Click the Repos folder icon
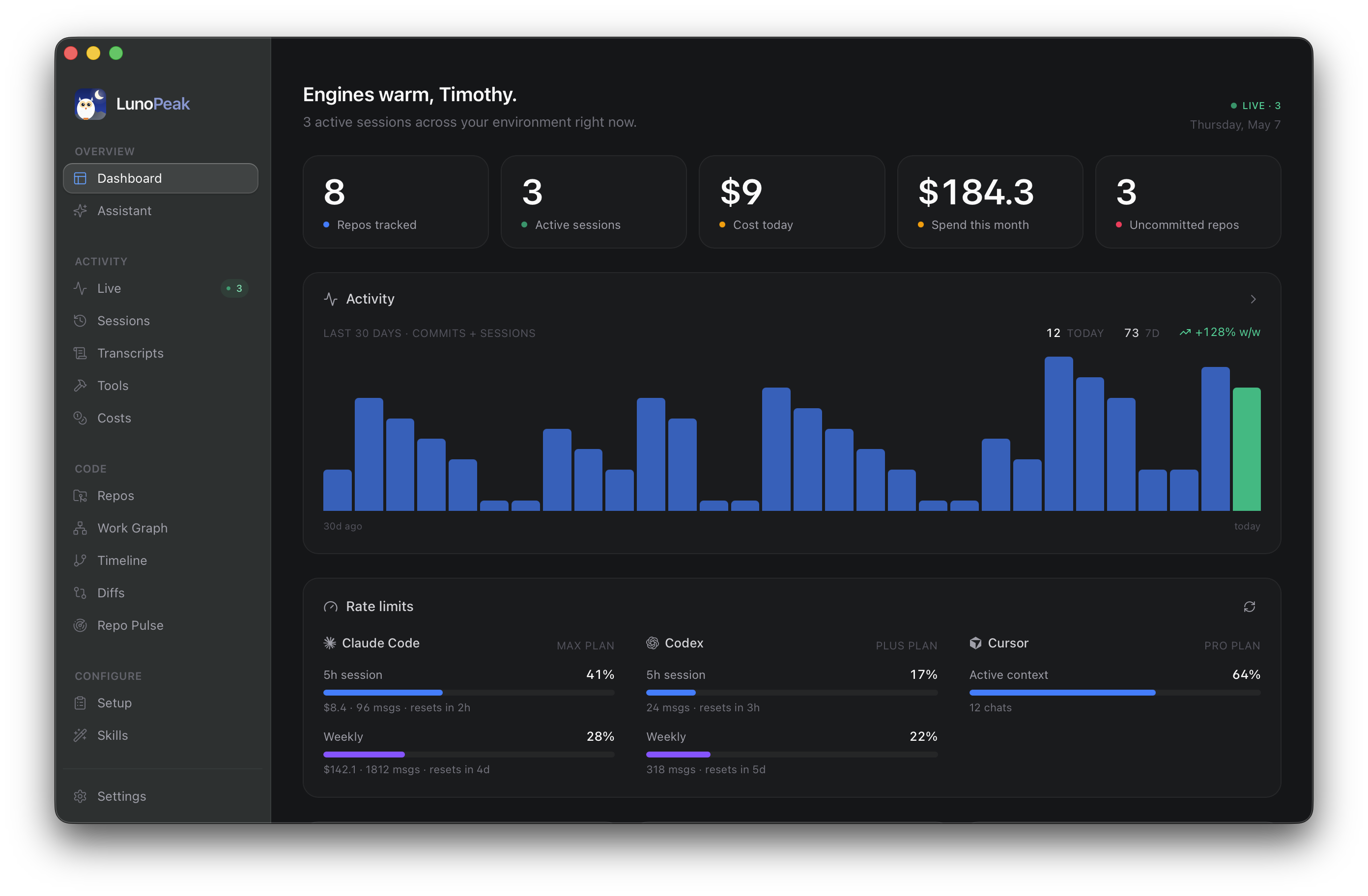 pos(81,496)
